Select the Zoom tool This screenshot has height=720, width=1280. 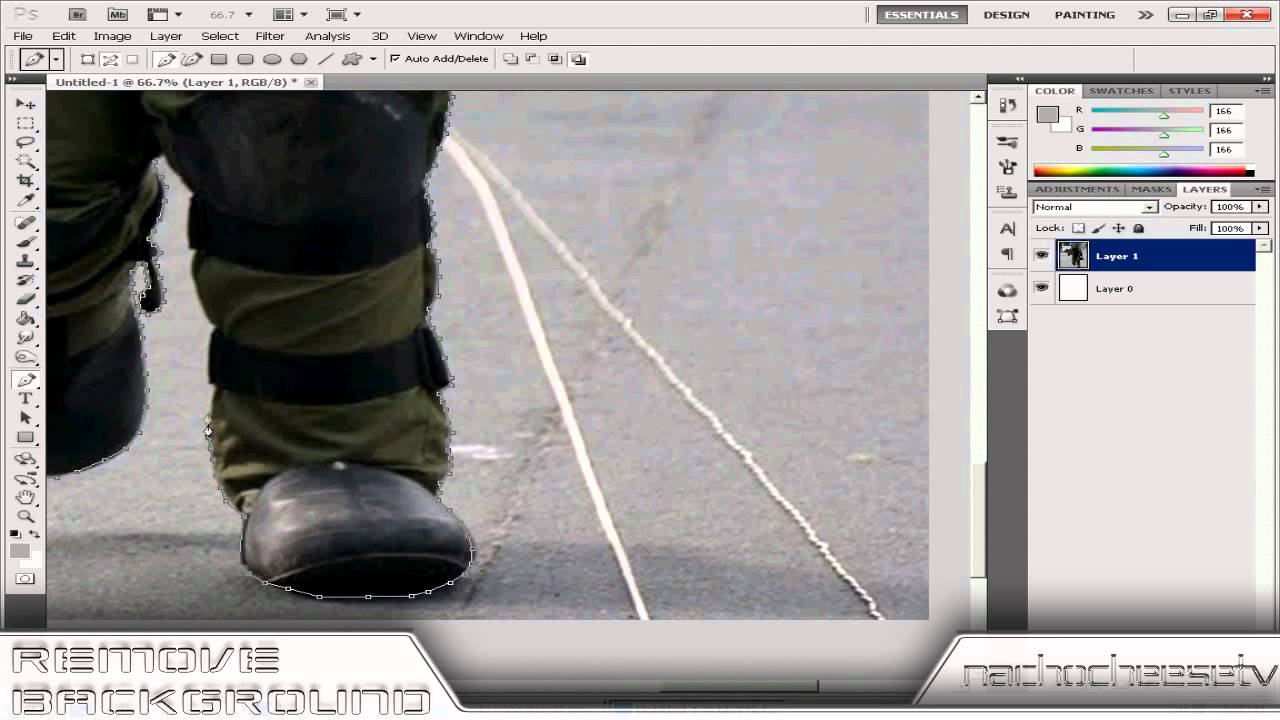(26, 517)
